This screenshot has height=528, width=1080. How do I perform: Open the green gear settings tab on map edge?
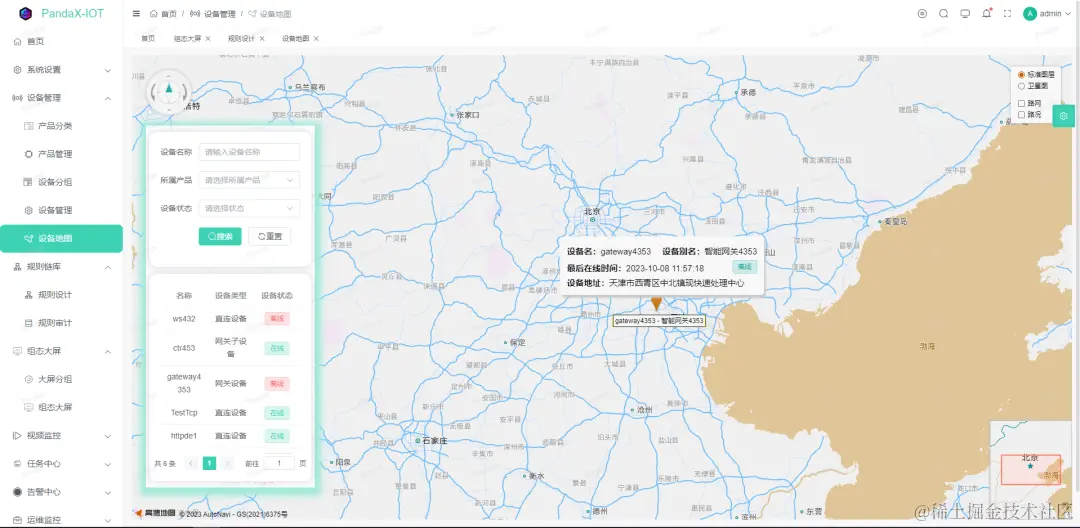pyautogui.click(x=1063, y=116)
